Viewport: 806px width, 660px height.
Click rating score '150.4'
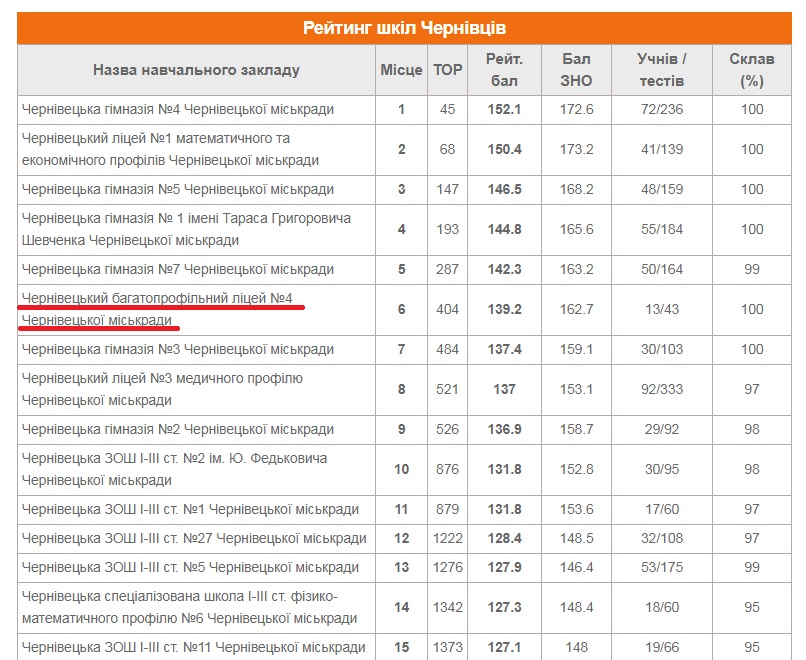(x=504, y=150)
